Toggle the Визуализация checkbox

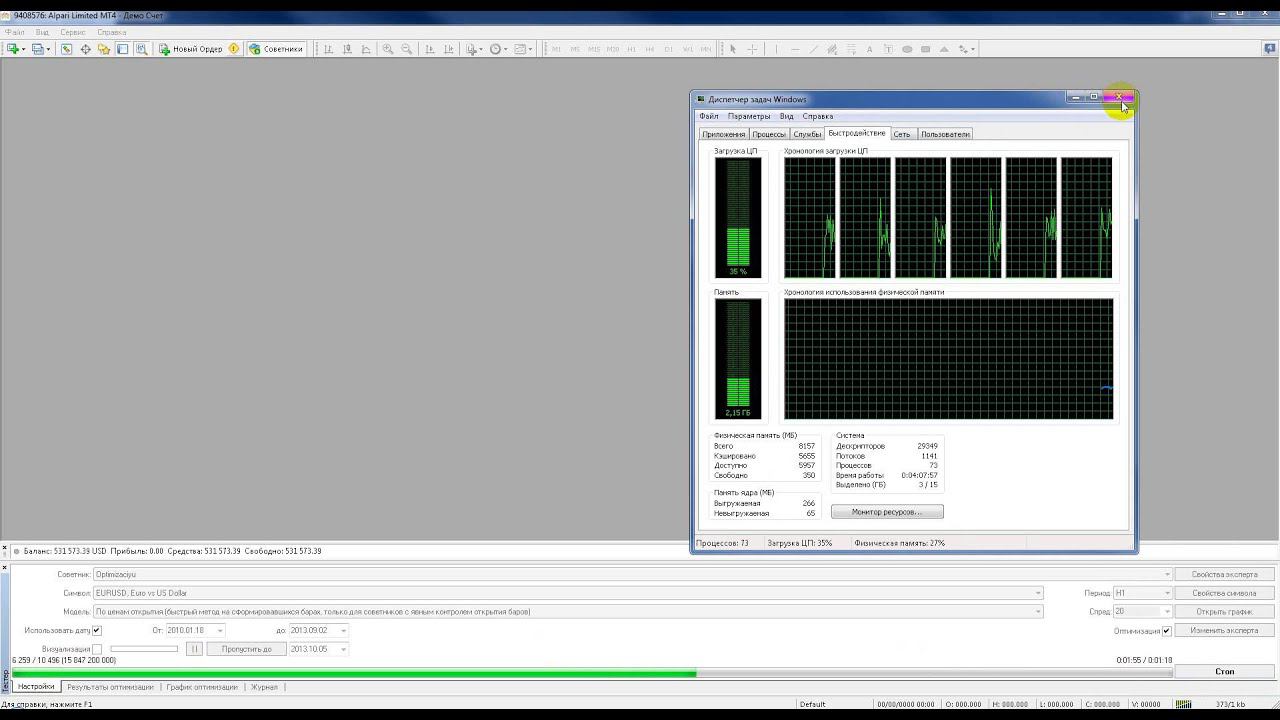coord(97,650)
